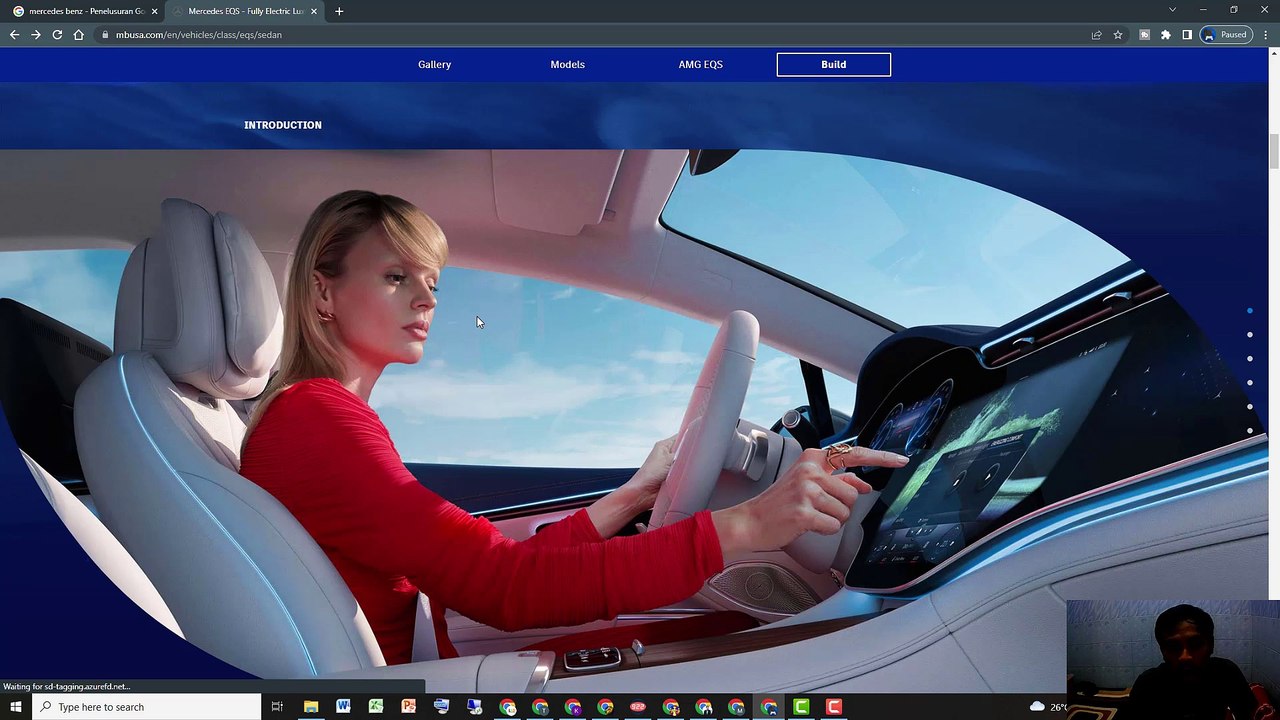Close the Mercedes EQS tab

click(x=313, y=11)
